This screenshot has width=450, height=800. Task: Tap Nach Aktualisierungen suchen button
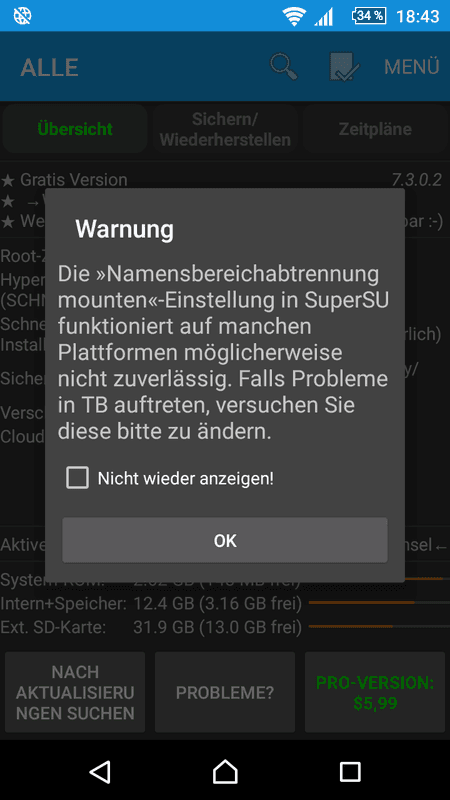tap(75, 692)
